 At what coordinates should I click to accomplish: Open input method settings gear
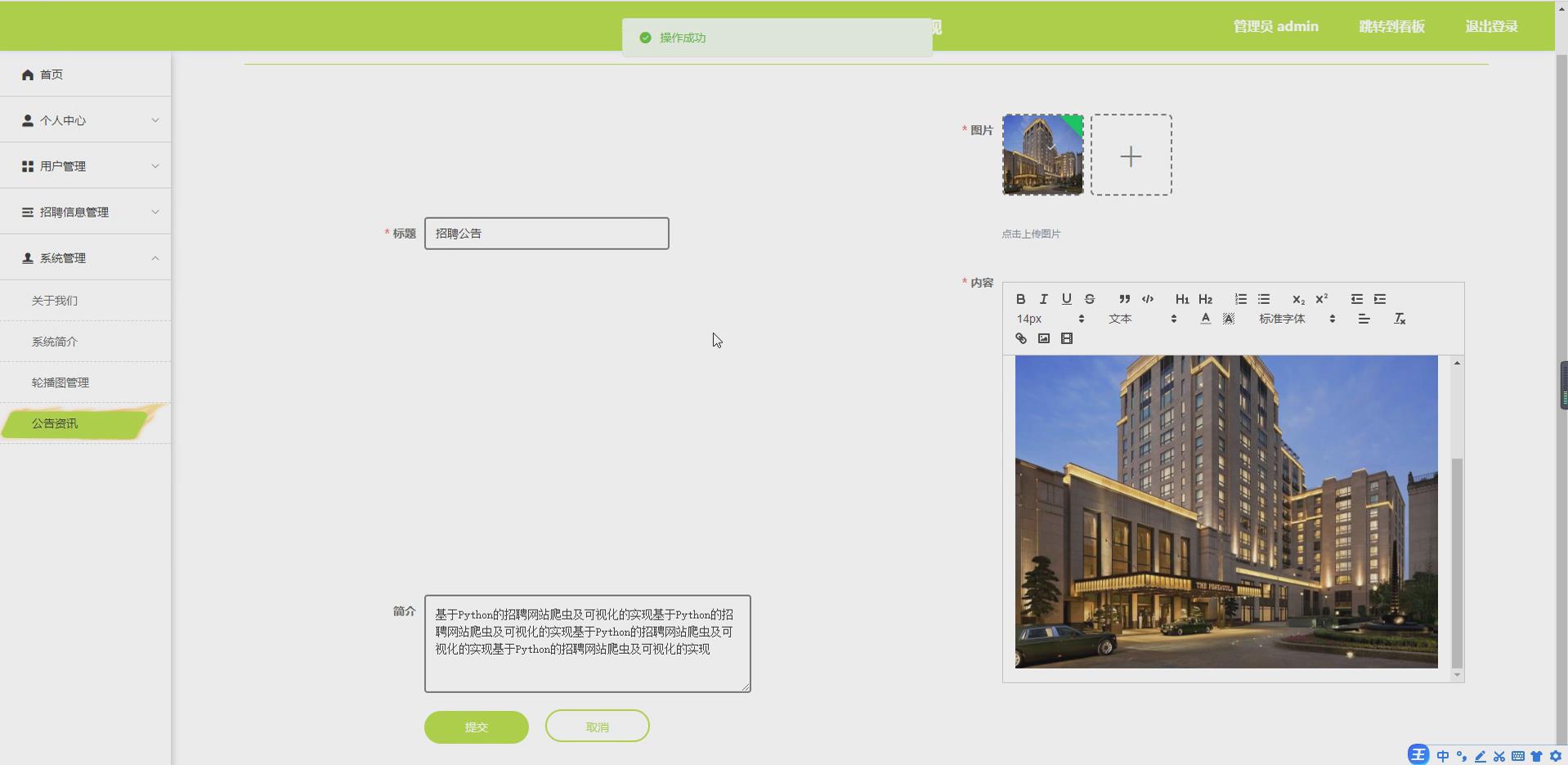coord(1556,756)
